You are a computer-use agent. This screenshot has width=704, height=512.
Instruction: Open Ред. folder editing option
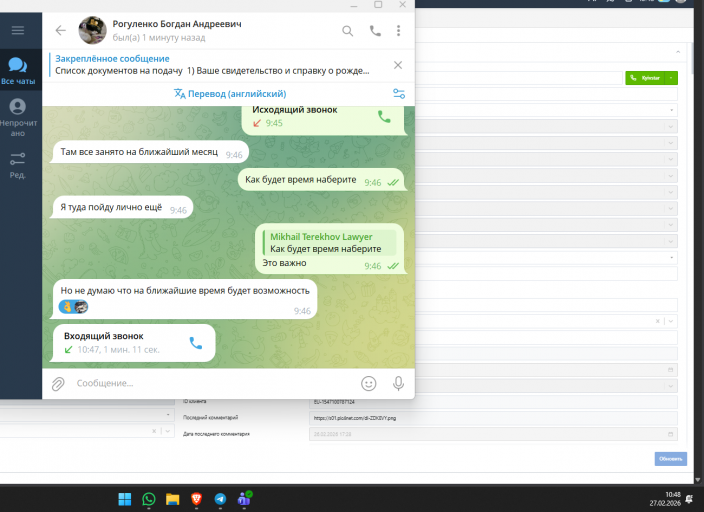pyautogui.click(x=18, y=165)
